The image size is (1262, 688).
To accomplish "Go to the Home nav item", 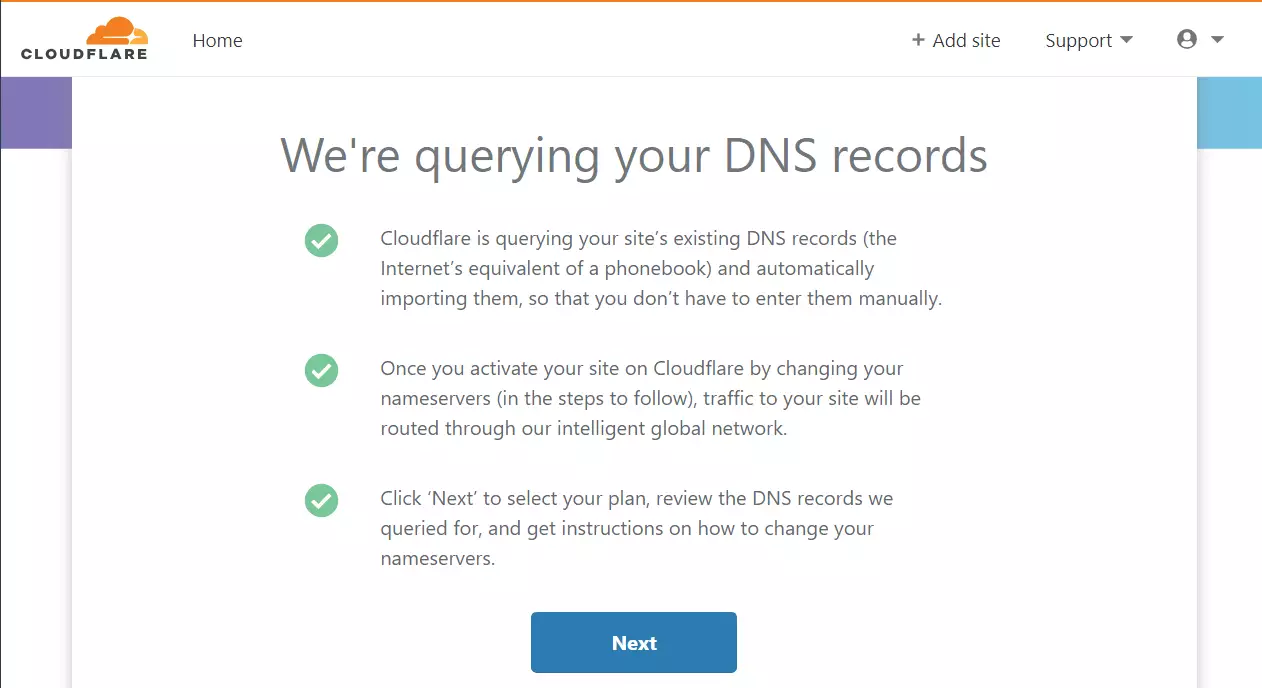I will coord(217,40).
